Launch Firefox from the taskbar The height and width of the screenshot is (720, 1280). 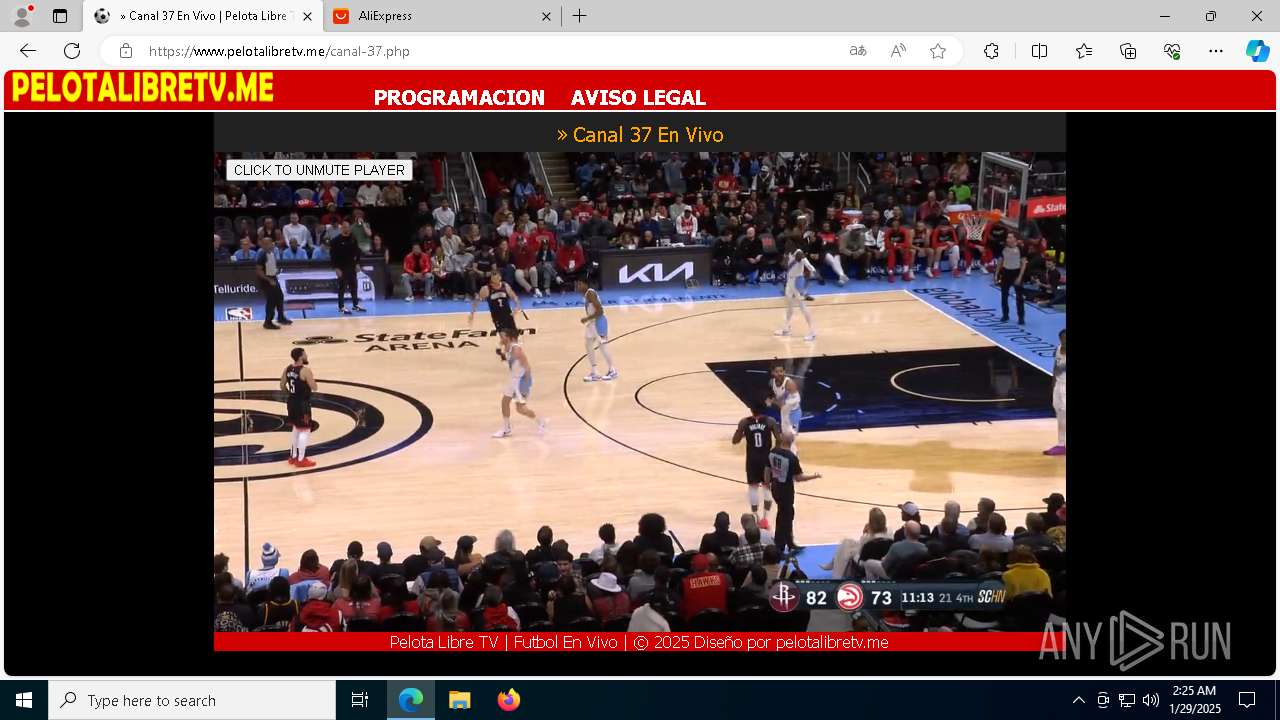click(x=508, y=700)
